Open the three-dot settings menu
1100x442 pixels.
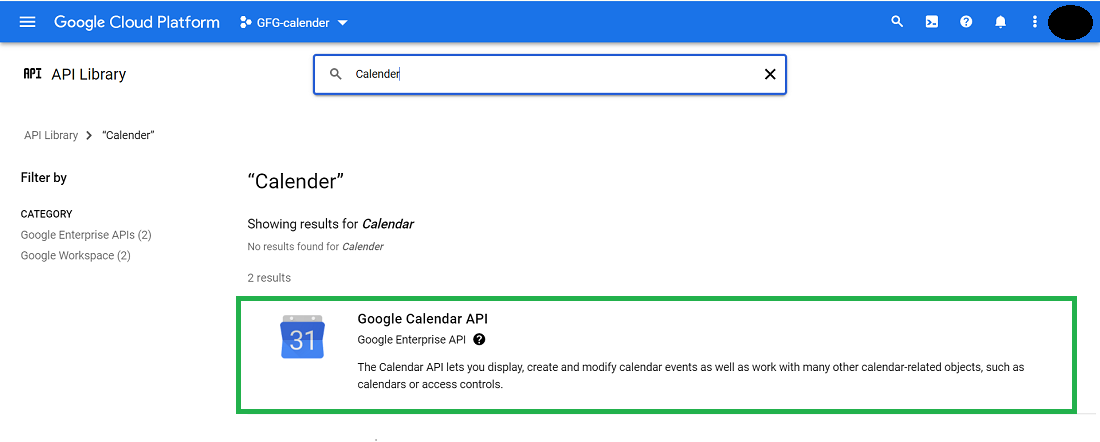(1034, 22)
